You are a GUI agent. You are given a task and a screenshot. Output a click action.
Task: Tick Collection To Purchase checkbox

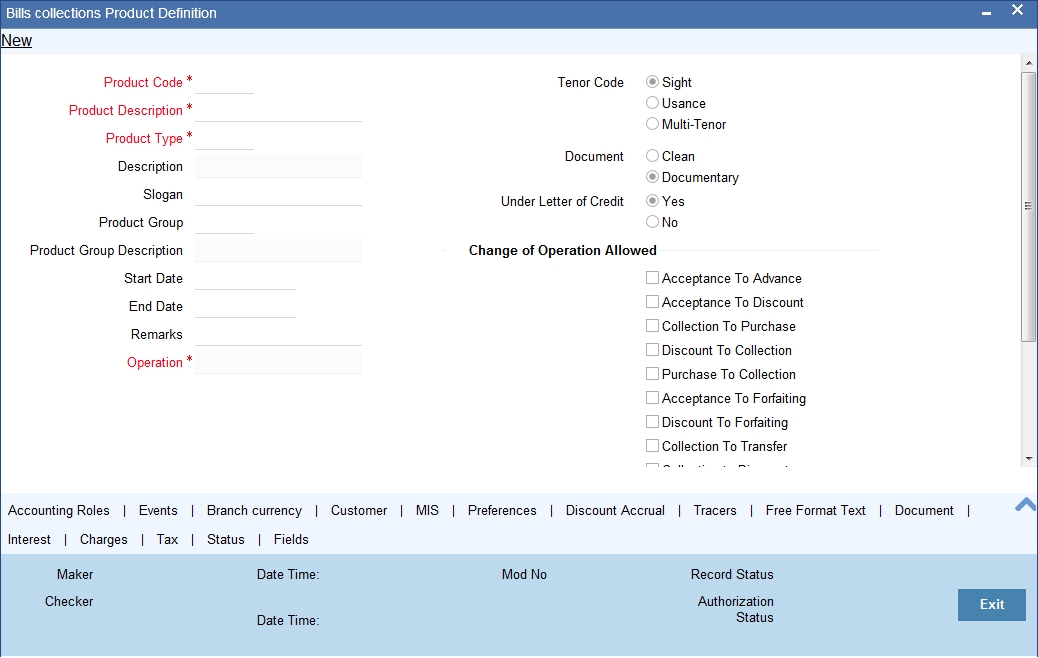pos(652,326)
